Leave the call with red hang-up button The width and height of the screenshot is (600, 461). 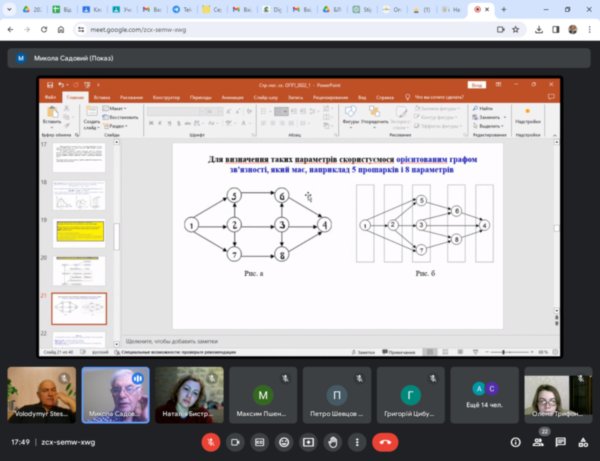tap(385, 441)
